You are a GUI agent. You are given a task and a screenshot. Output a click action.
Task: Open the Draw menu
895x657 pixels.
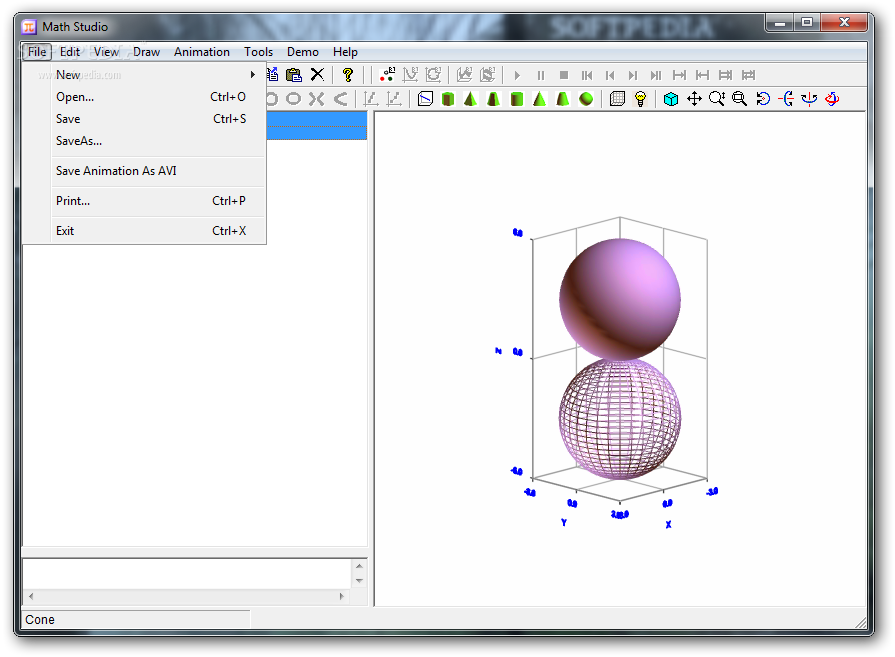[146, 52]
